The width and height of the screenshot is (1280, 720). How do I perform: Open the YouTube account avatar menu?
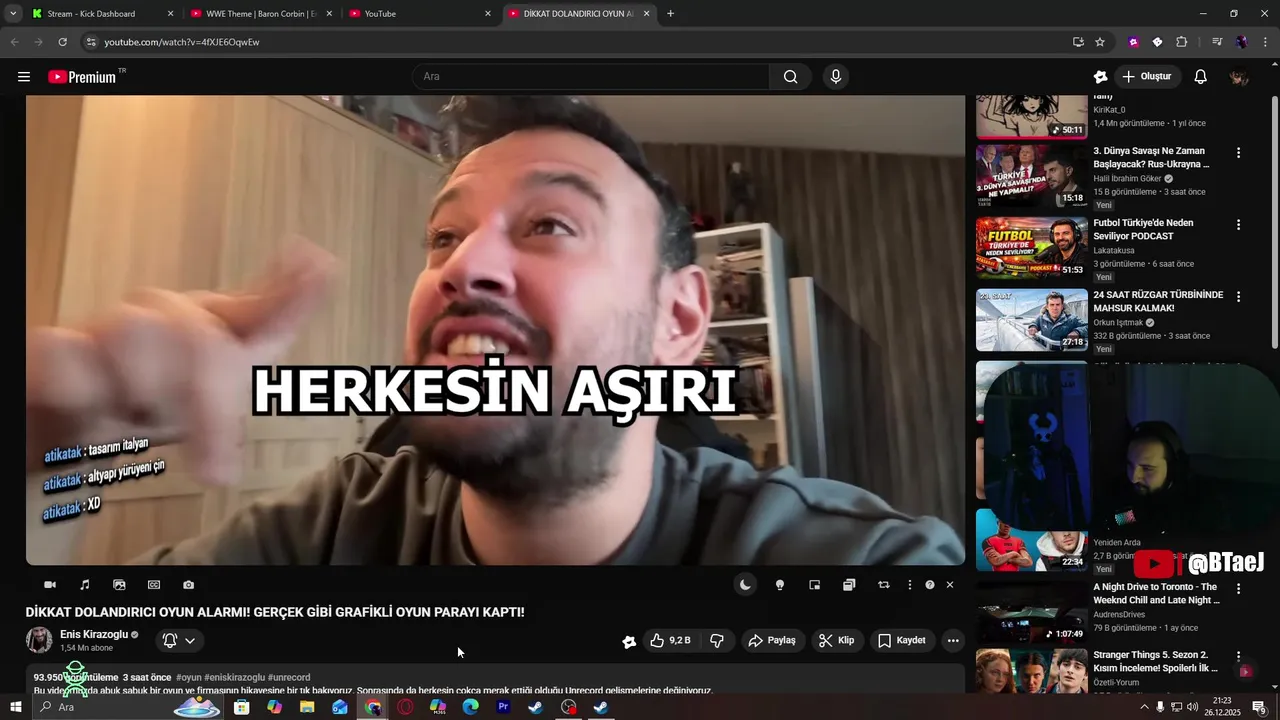pyautogui.click(x=1239, y=77)
